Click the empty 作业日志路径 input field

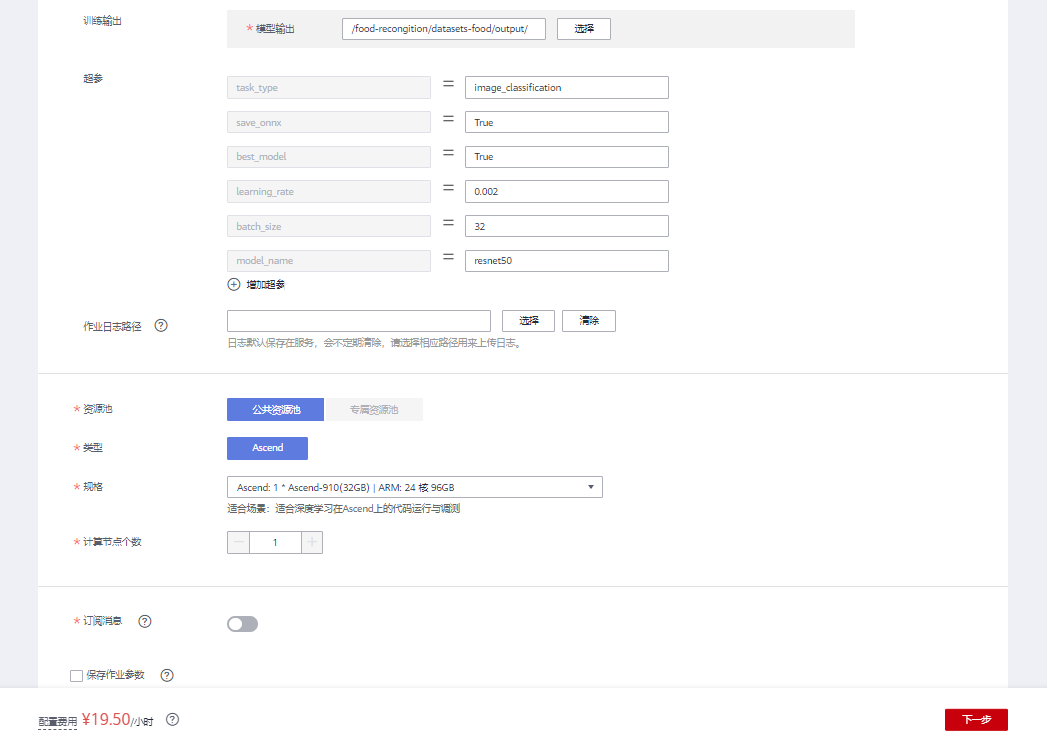point(358,321)
